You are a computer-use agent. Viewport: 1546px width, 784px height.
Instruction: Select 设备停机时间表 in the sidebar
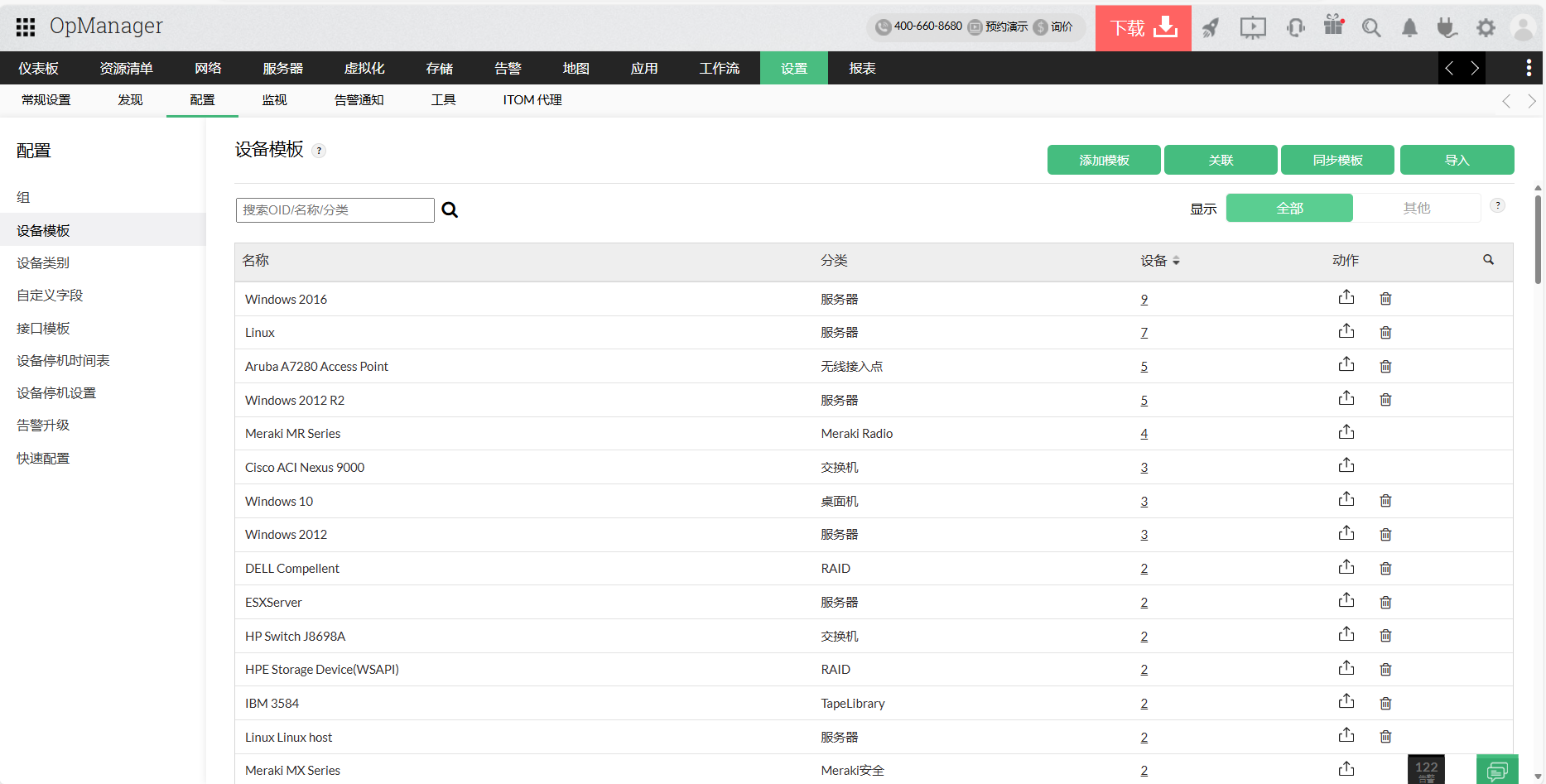point(63,361)
